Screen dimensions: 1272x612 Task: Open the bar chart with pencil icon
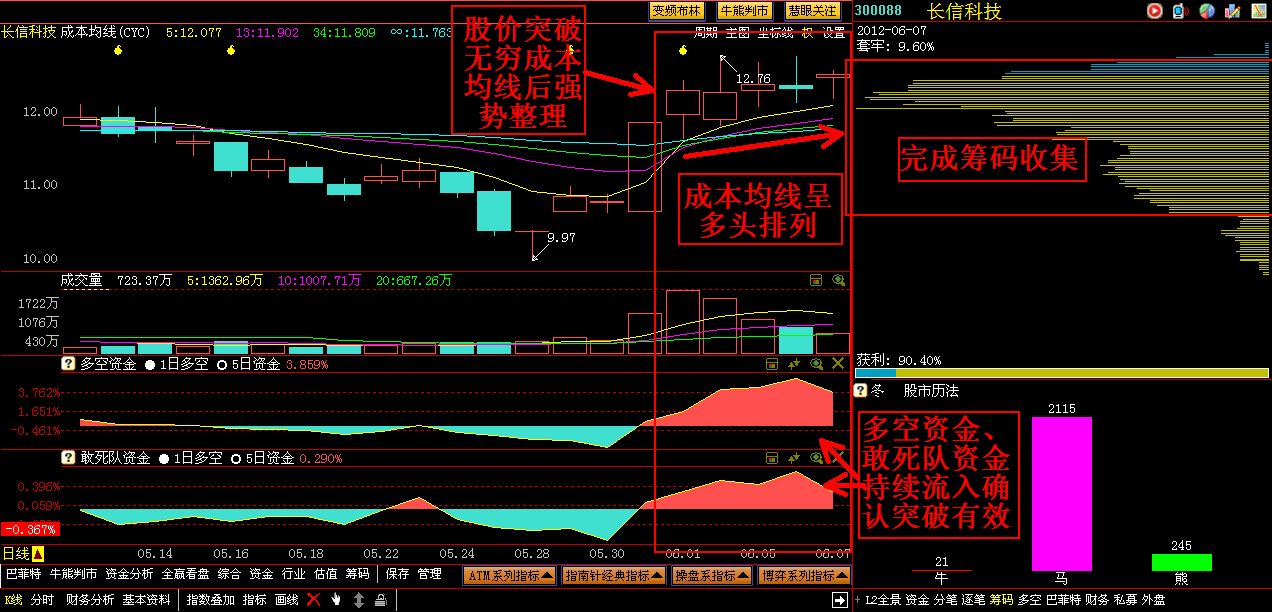point(1232,11)
